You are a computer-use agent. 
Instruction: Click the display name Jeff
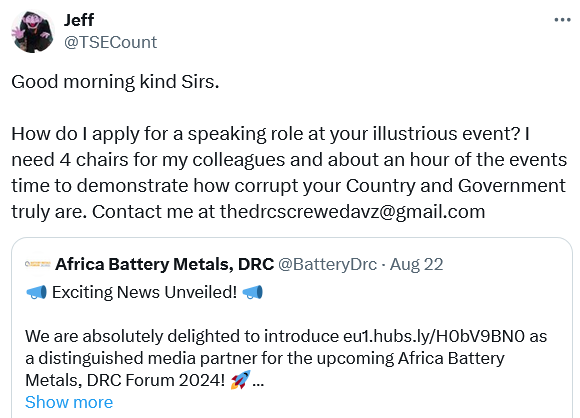[79, 20]
